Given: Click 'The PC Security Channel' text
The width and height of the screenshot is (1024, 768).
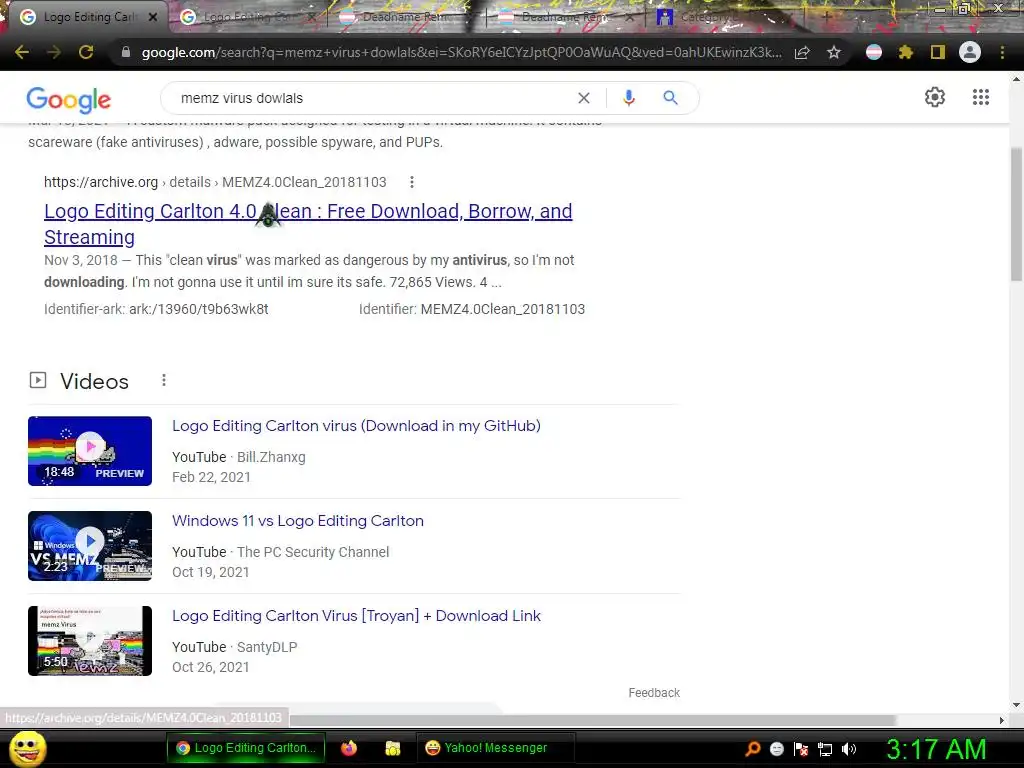Looking at the screenshot, I should [313, 552].
